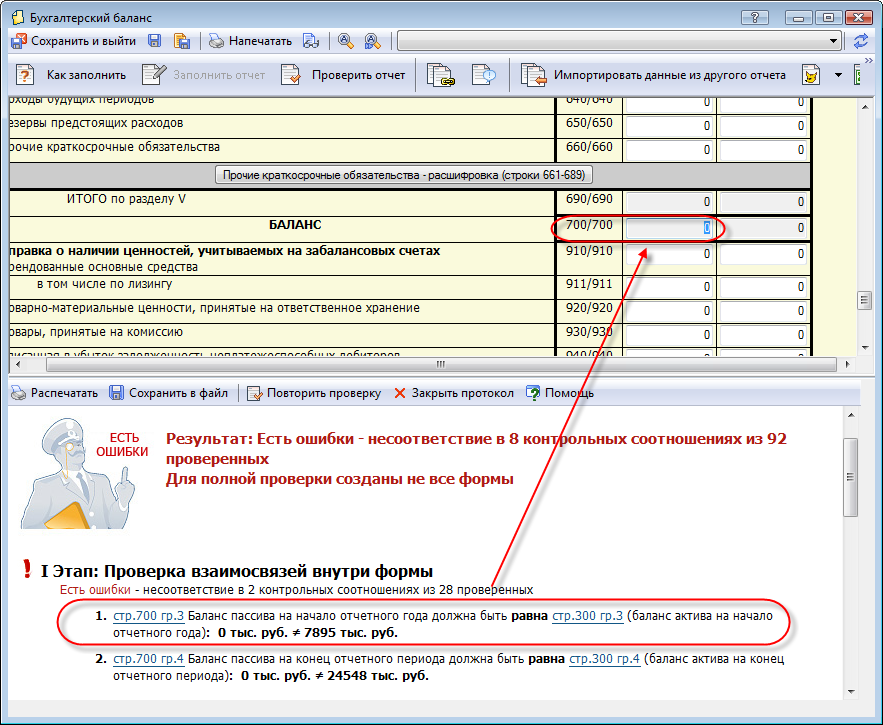Image resolution: width=883 pixels, height=725 pixels.
Task: Open the dropdown arrow next to cat icon
Action: tap(838, 75)
